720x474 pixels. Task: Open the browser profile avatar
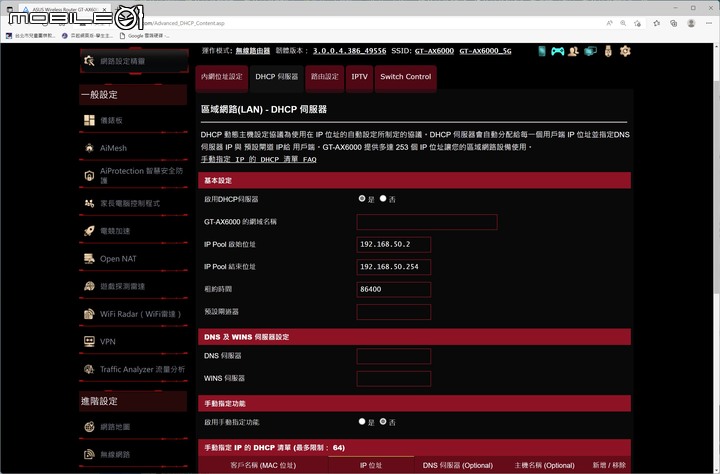pyautogui.click(x=691, y=23)
